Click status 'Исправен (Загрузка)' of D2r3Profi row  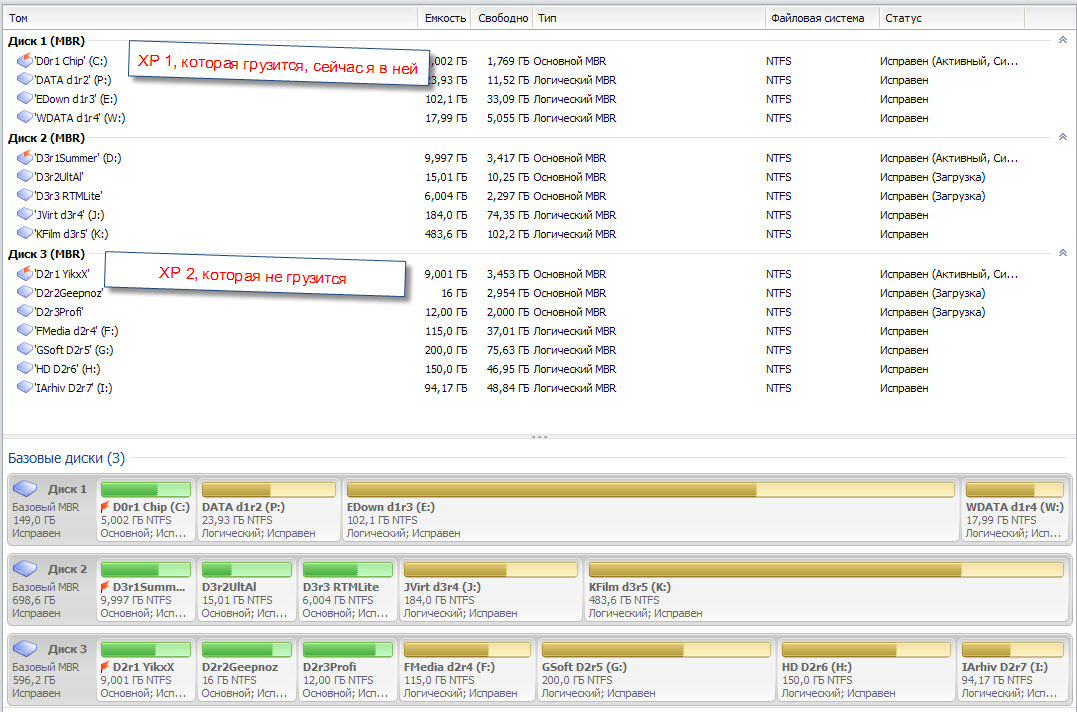pyautogui.click(x=932, y=312)
